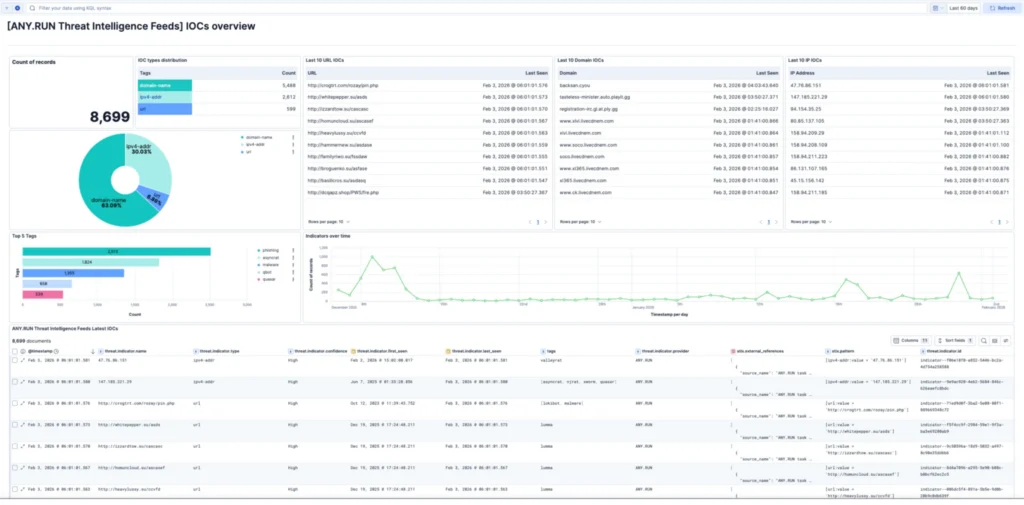Select checkbox for whitepepper.su/asds table row

[14, 425]
